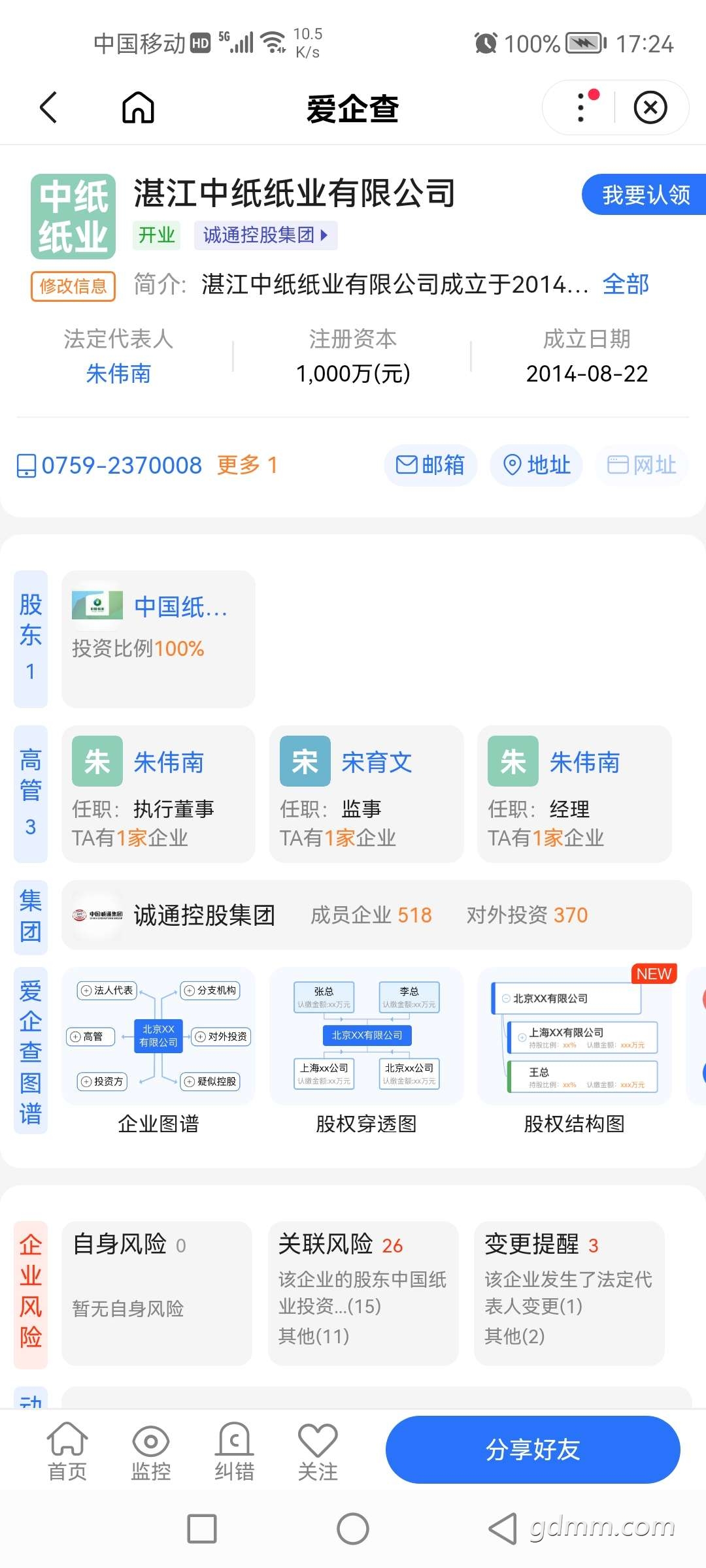Tap the Wi-Fi status icon
This screenshot has height=1568, width=706.
click(273, 42)
